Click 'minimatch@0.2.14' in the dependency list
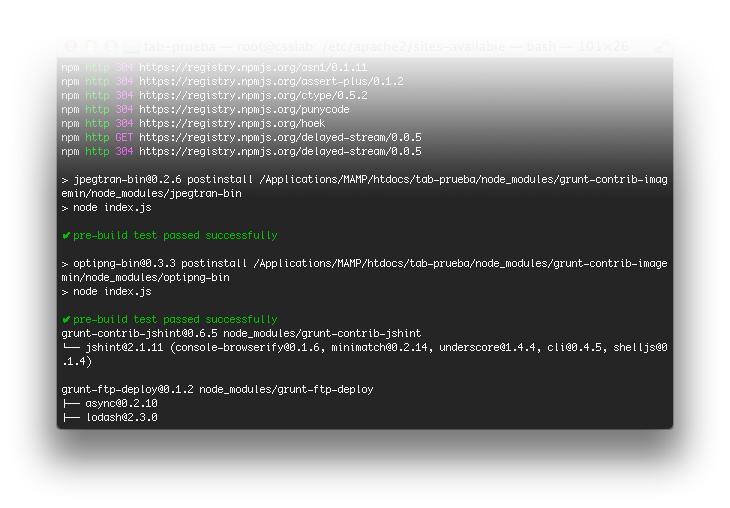The image size is (730, 508). pos(379,347)
